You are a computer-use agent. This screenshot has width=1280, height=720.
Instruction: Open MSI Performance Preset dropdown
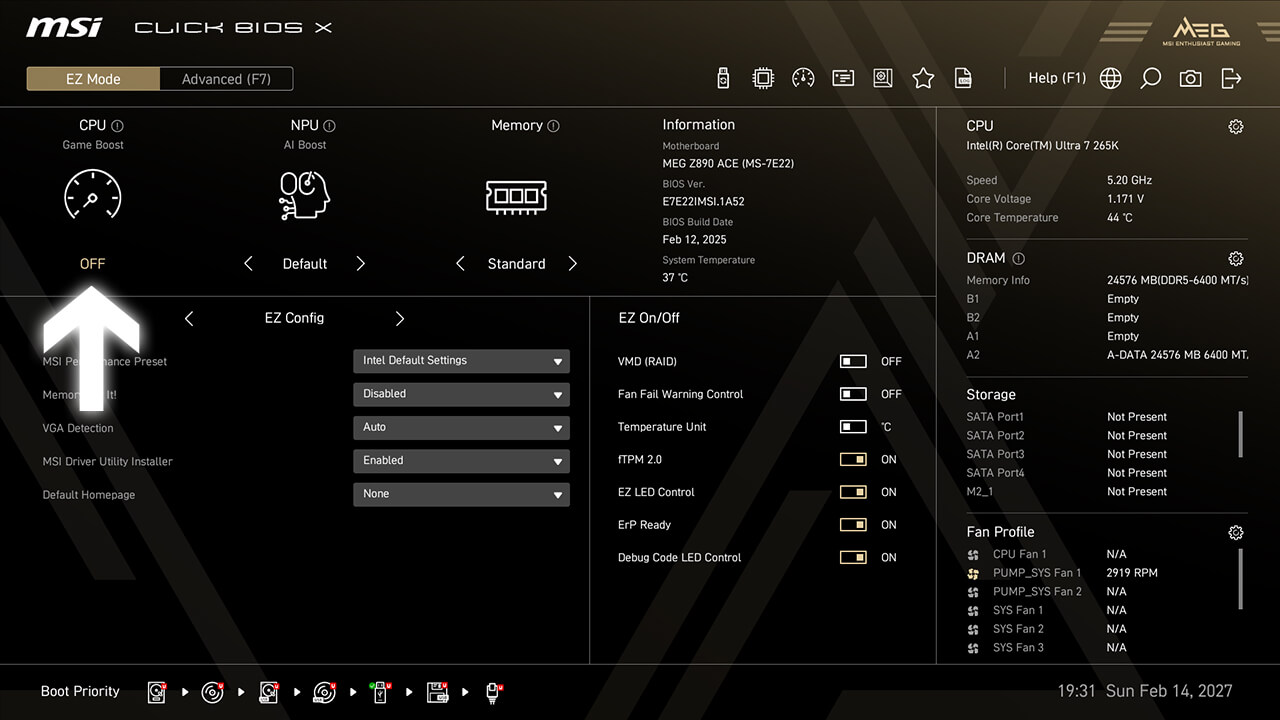point(461,361)
